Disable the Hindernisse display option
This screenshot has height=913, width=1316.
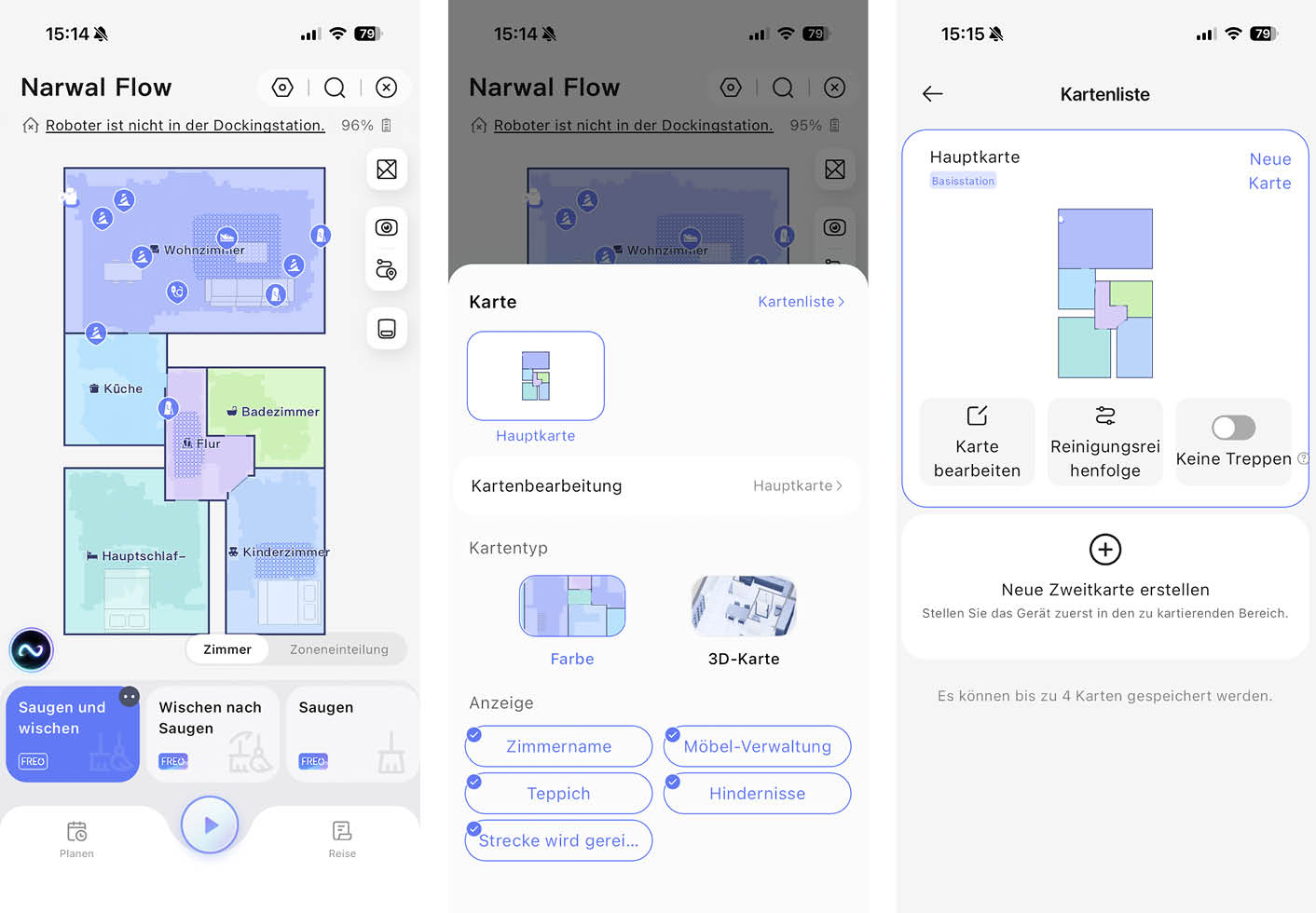(x=757, y=793)
